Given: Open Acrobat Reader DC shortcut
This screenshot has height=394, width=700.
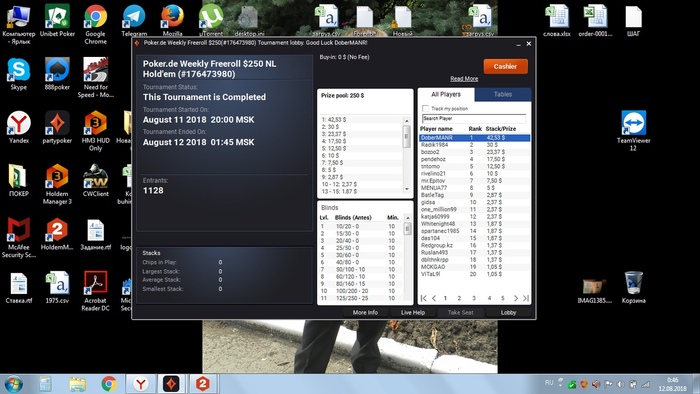Looking at the screenshot, I should (96, 291).
